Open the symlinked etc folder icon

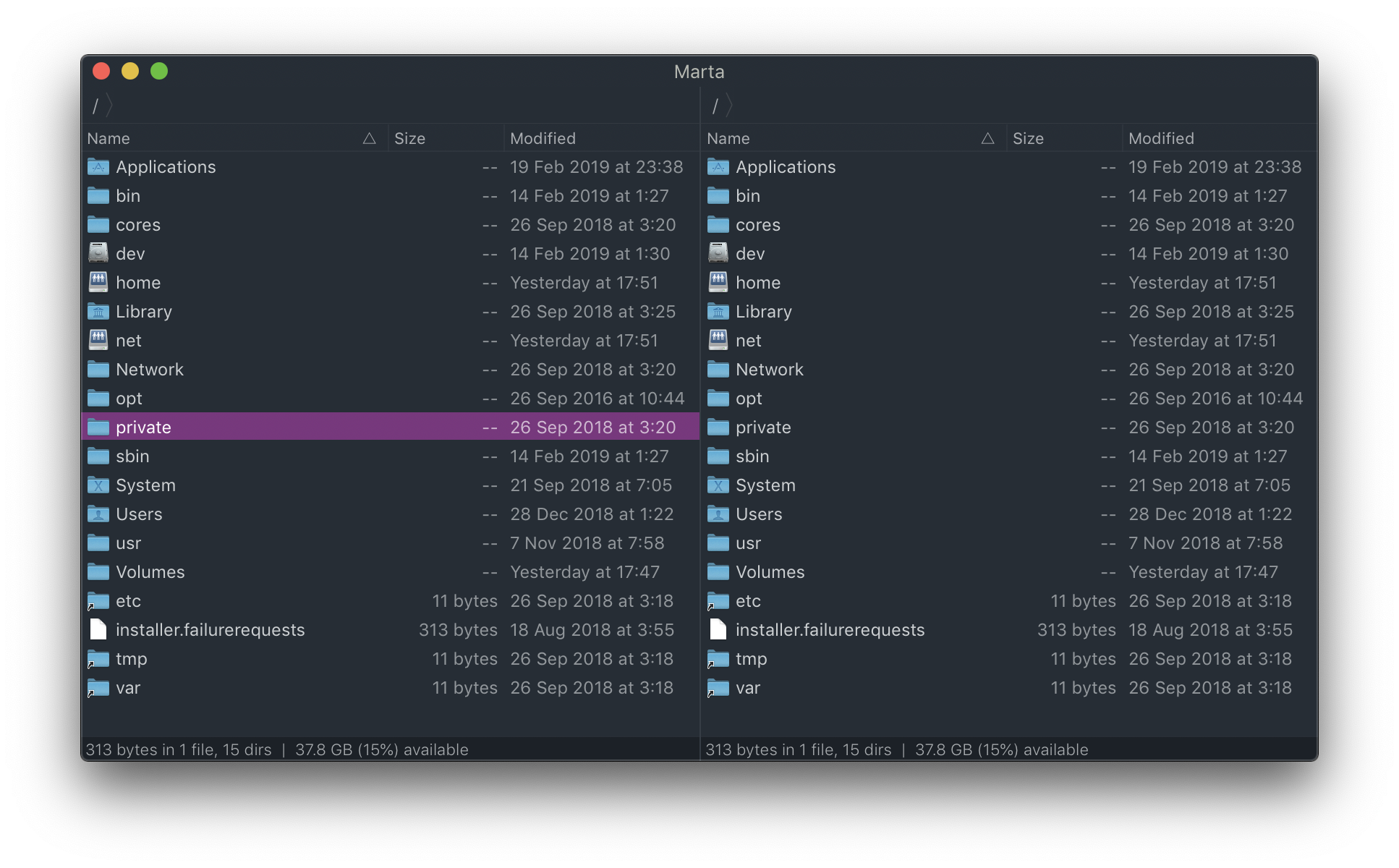pos(99,600)
